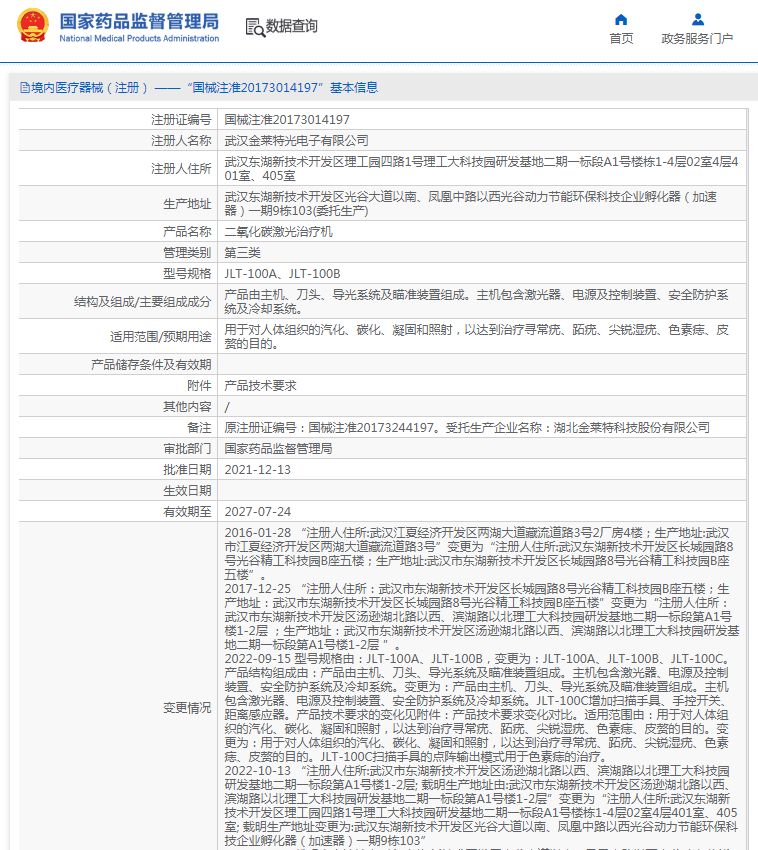Select the 审批部门 label
The image size is (758, 850).
point(187,449)
